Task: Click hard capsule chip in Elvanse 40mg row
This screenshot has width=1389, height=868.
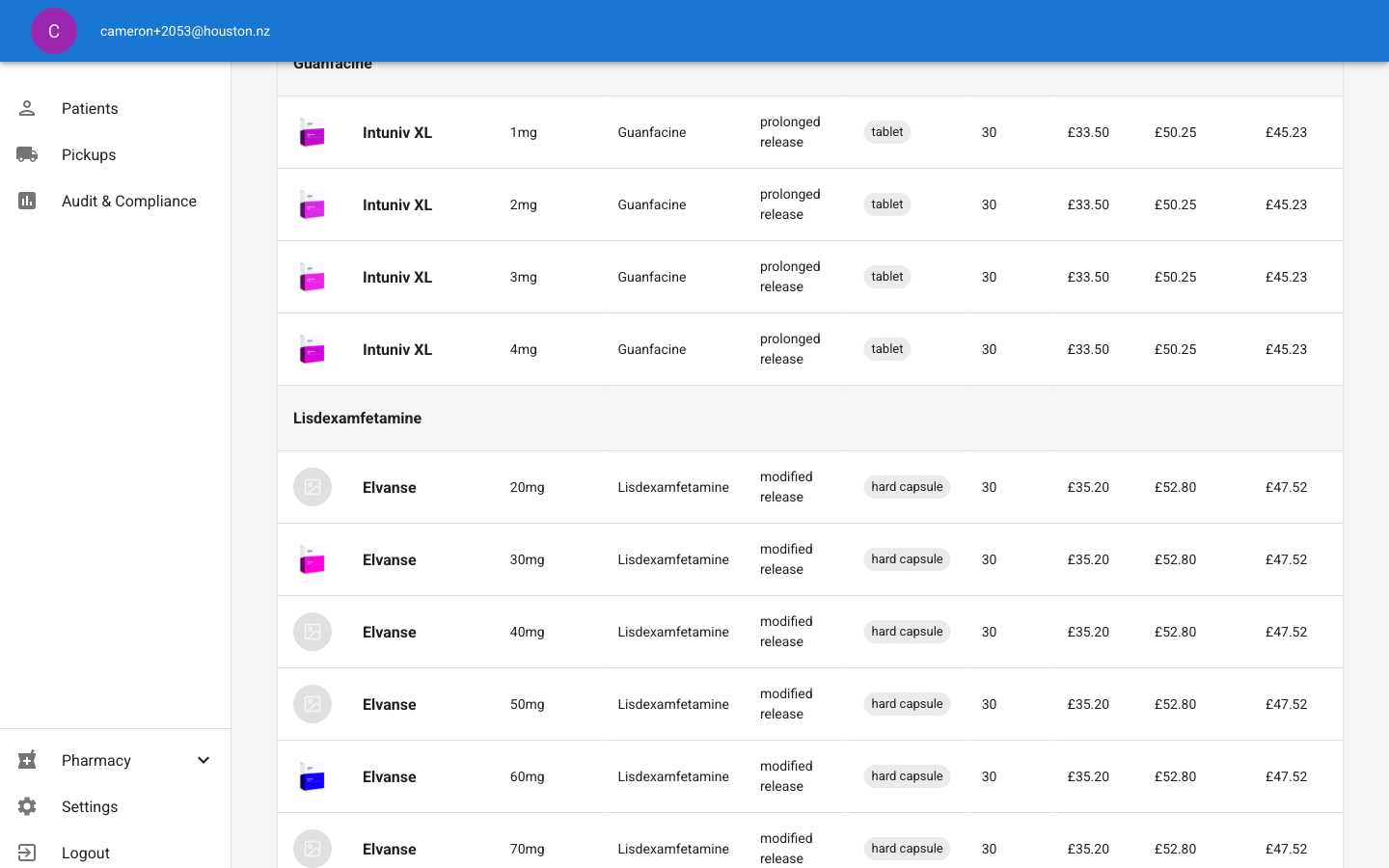Action: [907, 632]
